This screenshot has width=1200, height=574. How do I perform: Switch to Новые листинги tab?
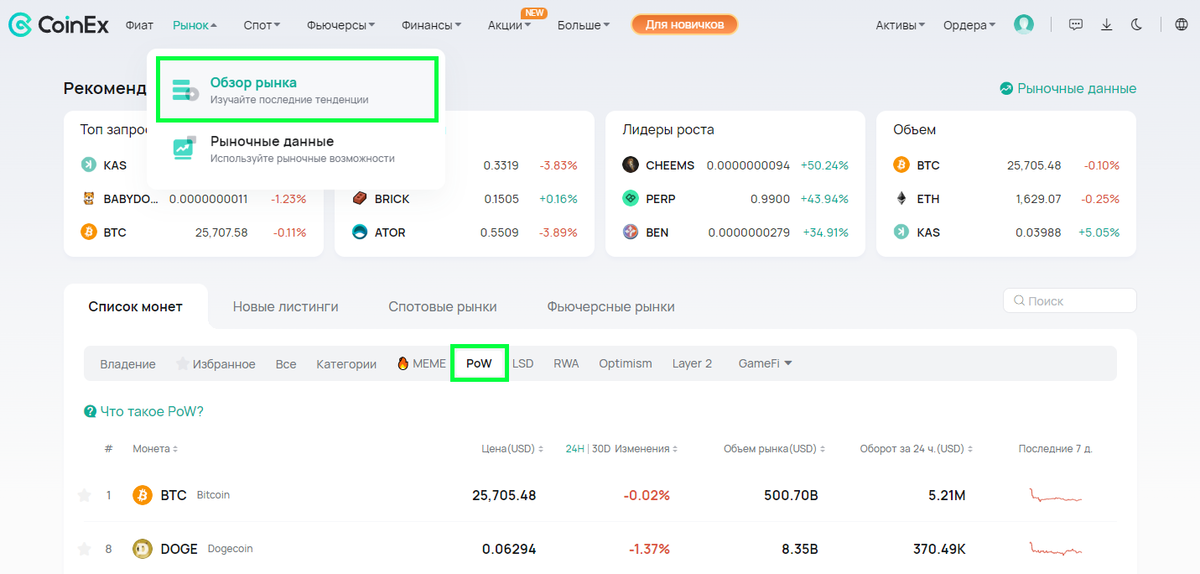pos(286,307)
